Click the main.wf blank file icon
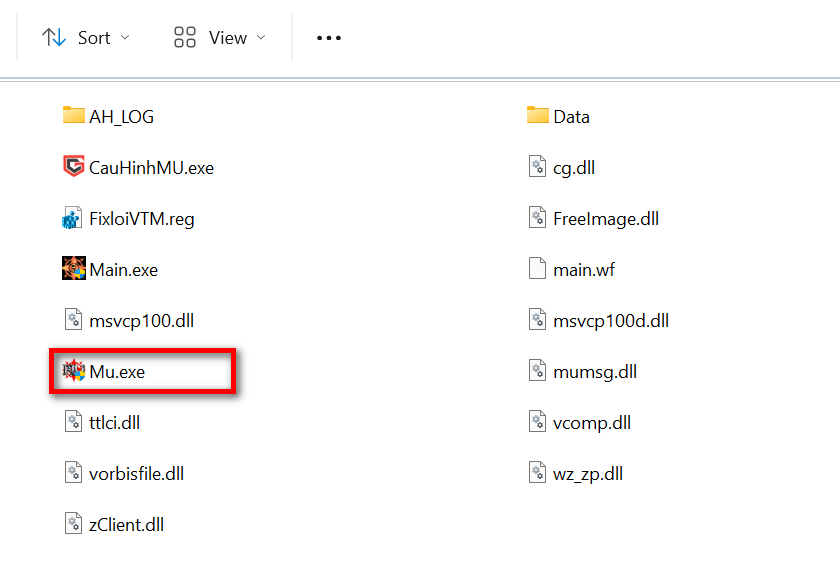 click(538, 269)
